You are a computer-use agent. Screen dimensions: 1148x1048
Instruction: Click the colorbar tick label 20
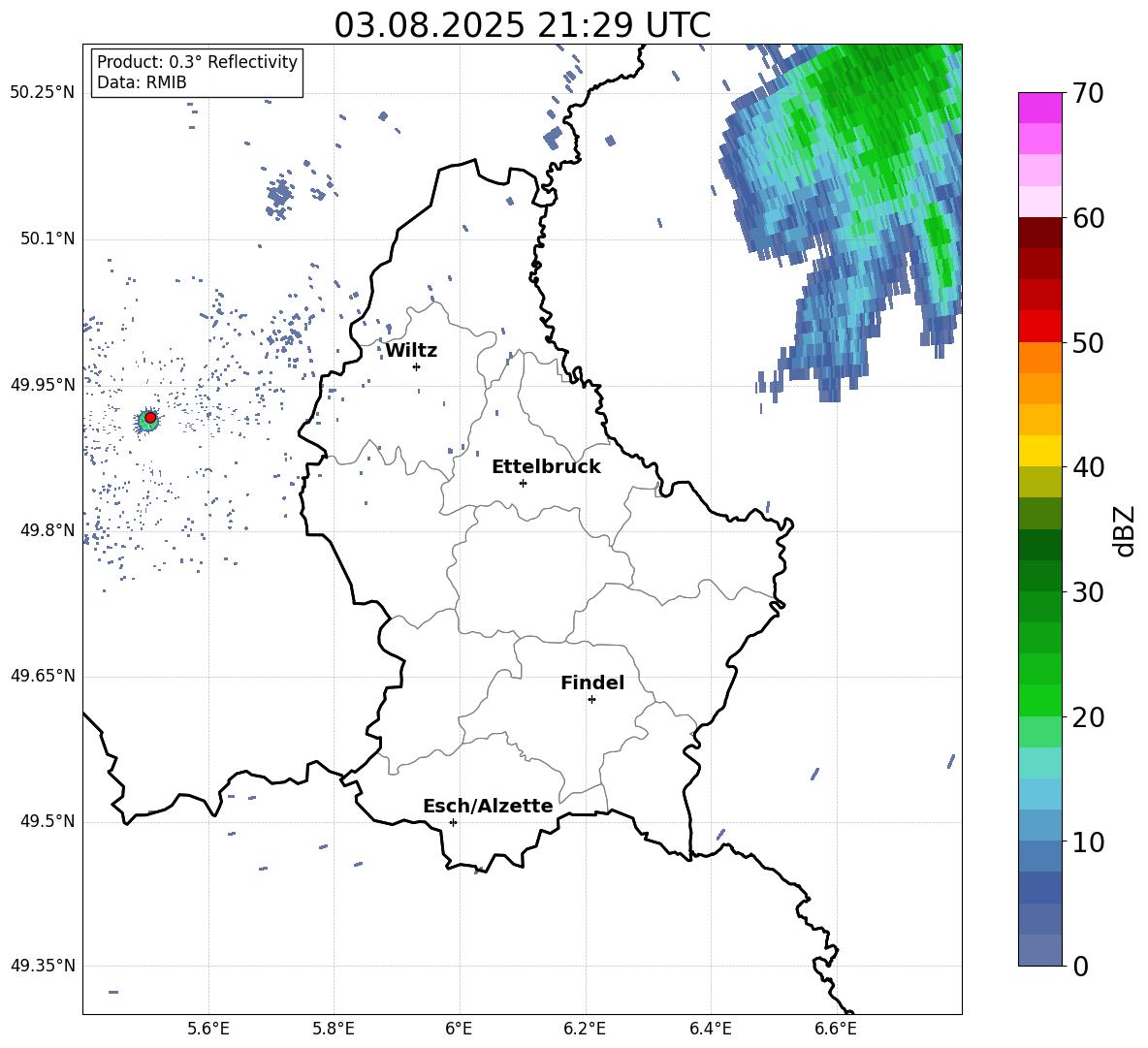tap(1088, 717)
